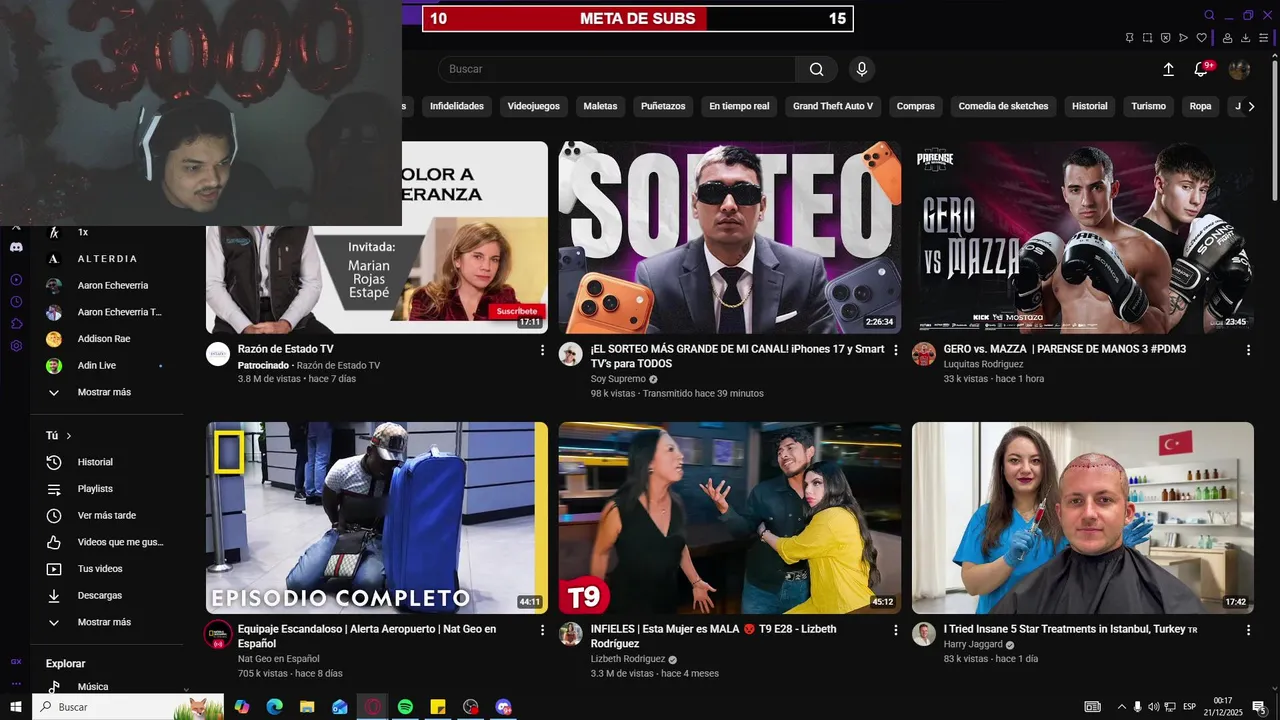Open File Explorer from the taskbar
1280x720 pixels.
(x=307, y=707)
